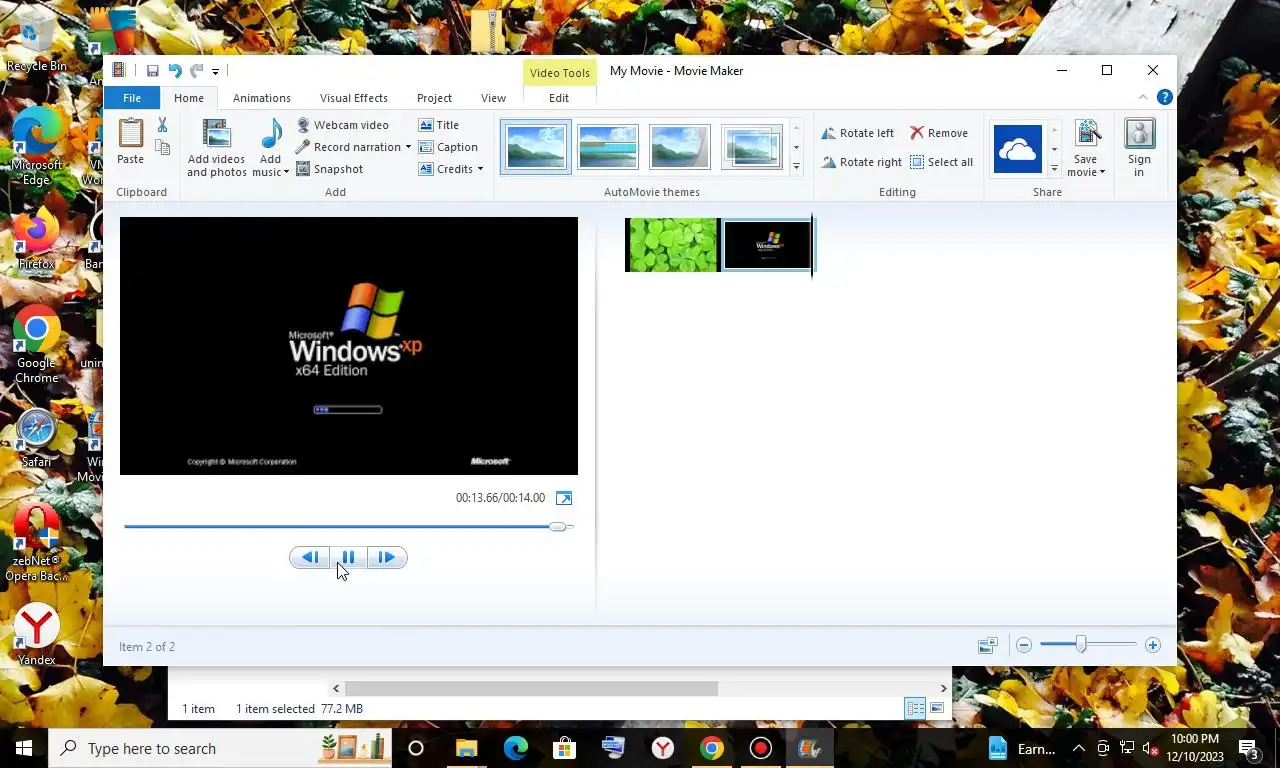Screen dimensions: 1280x768
Task: Expand the Share destinations gallery
Action: [x=1054, y=168]
